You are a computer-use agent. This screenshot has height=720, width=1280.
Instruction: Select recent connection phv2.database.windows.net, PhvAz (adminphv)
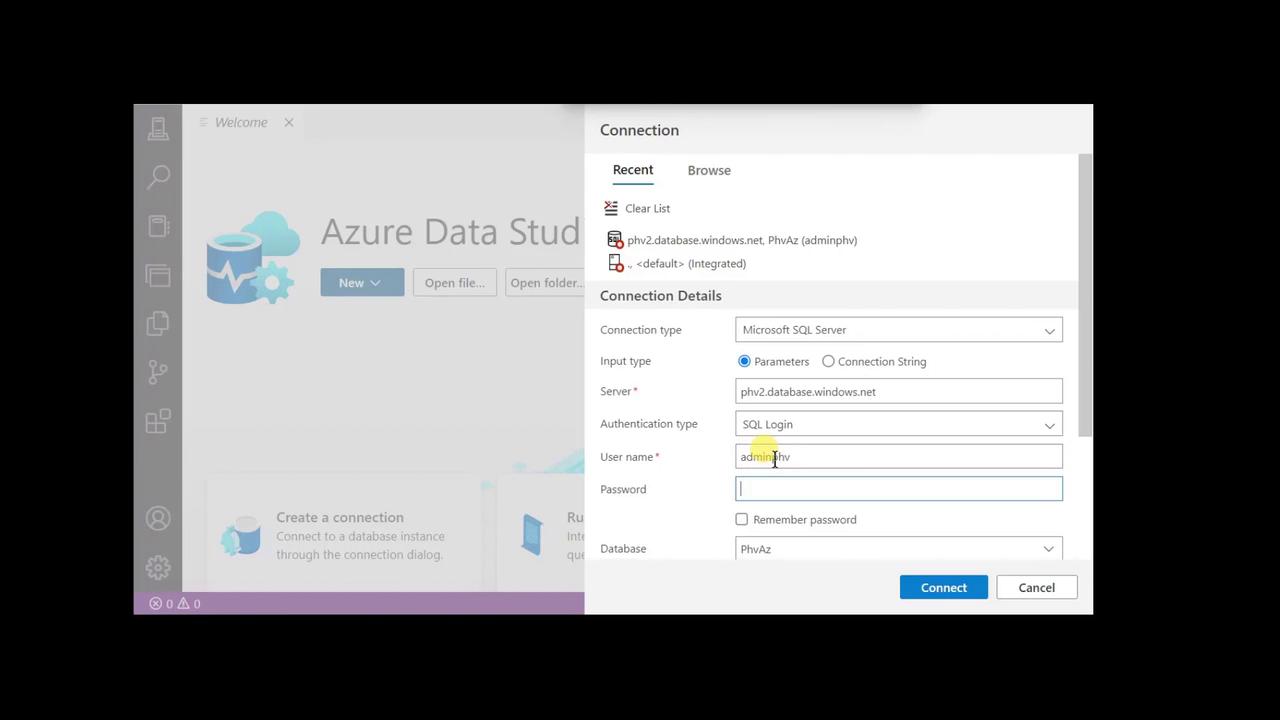pos(742,240)
